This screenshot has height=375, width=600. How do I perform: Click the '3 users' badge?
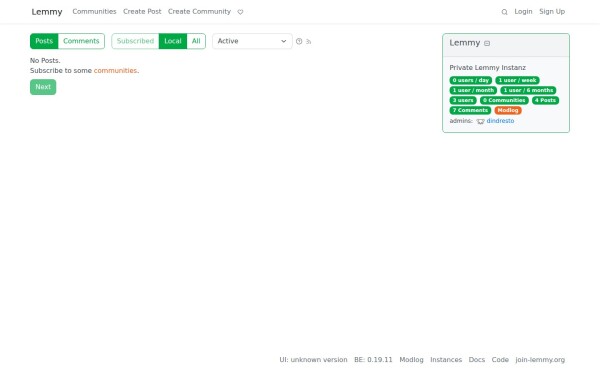(x=463, y=100)
